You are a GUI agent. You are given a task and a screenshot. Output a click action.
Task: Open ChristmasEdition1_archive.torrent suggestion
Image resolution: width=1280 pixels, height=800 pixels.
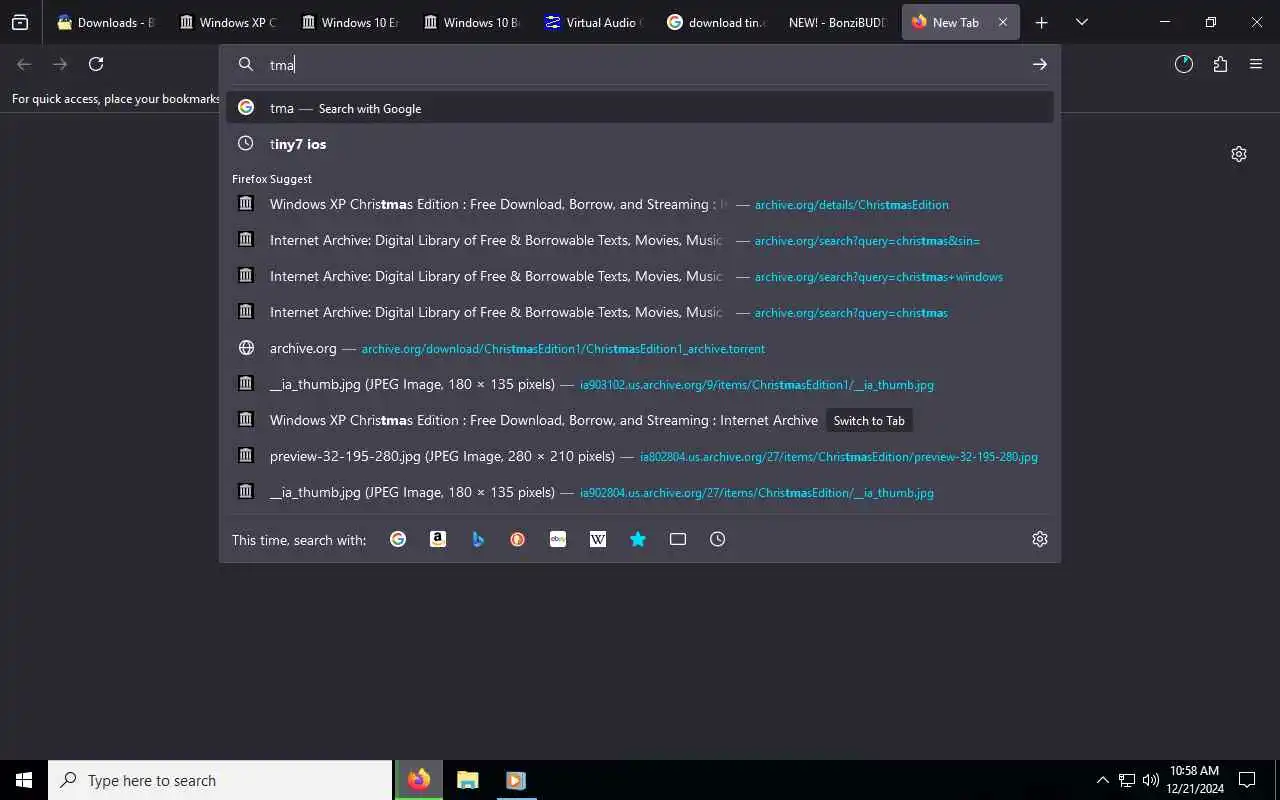640,348
